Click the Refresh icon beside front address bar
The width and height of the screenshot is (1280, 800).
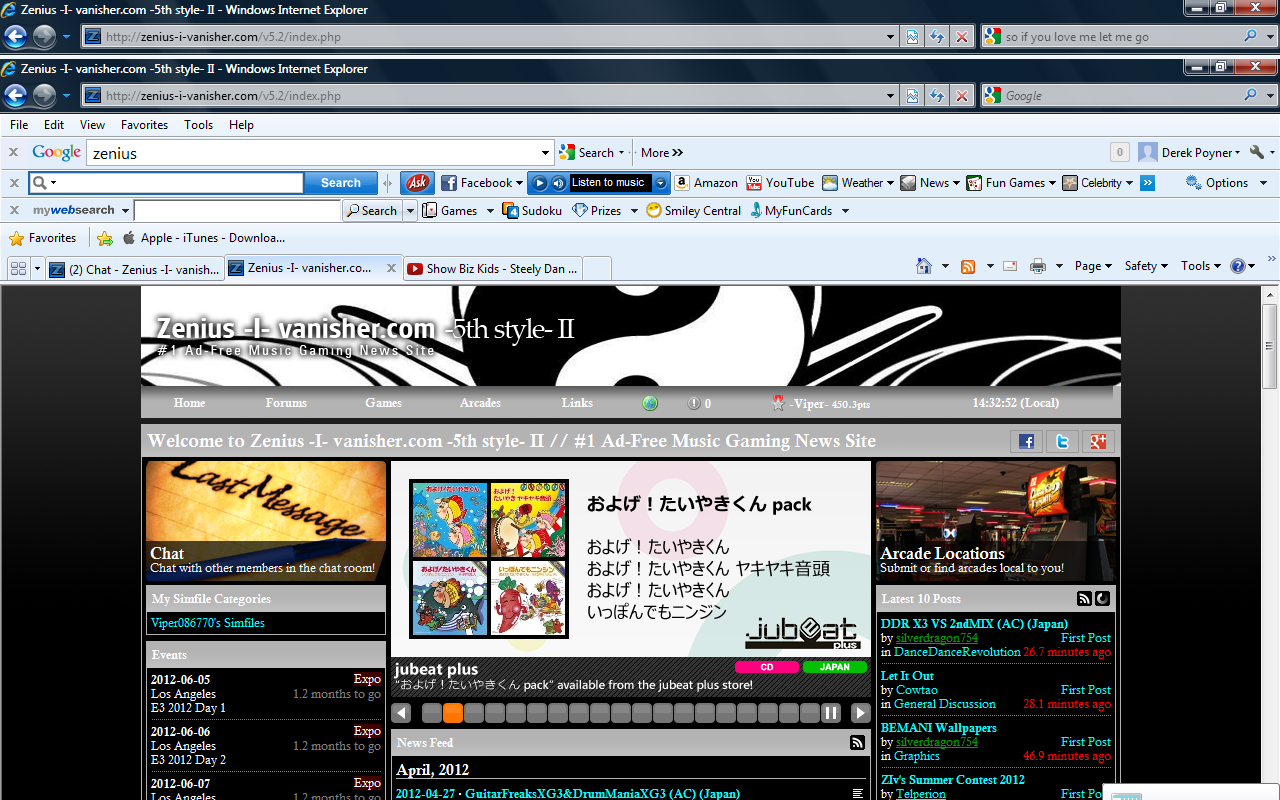(x=937, y=96)
